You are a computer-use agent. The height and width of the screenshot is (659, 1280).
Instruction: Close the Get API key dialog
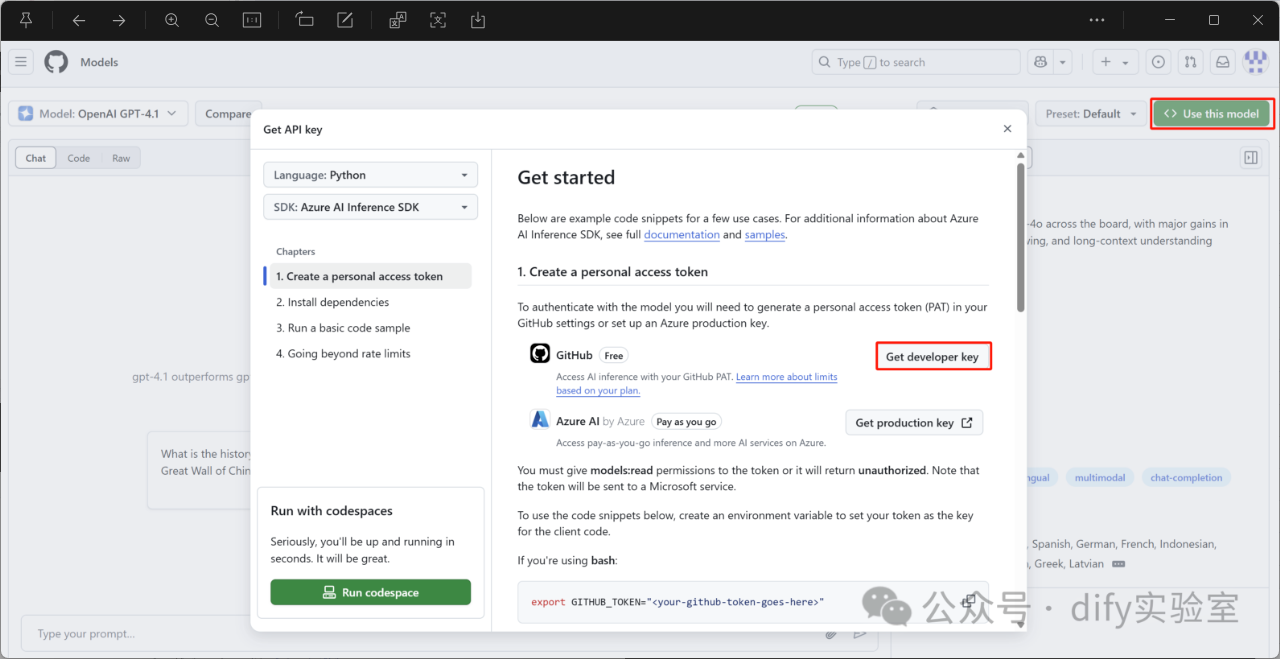pos(1007,129)
